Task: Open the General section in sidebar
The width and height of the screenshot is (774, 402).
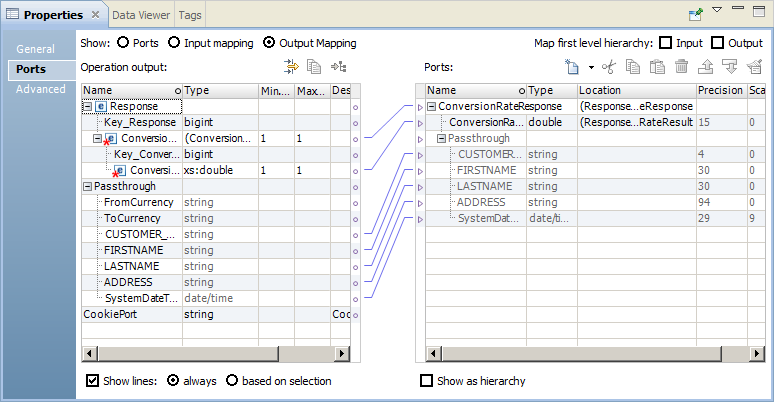Action: click(35, 49)
